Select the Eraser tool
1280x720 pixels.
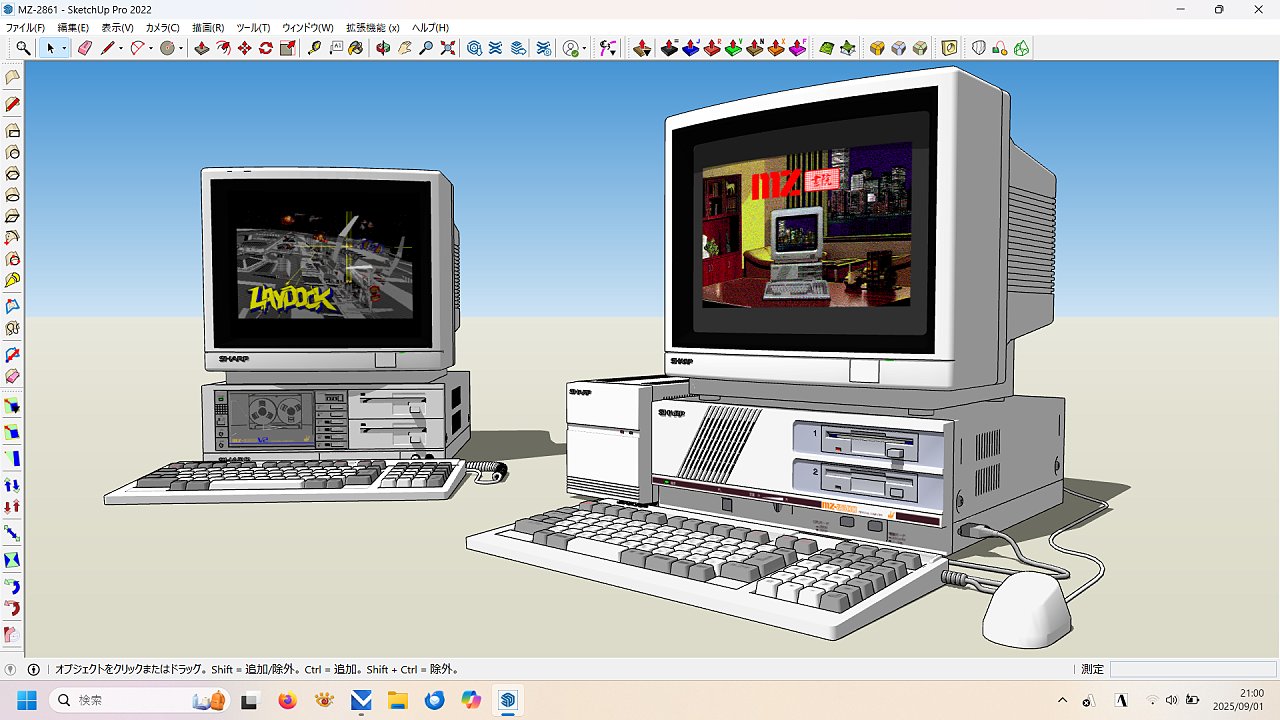point(85,48)
